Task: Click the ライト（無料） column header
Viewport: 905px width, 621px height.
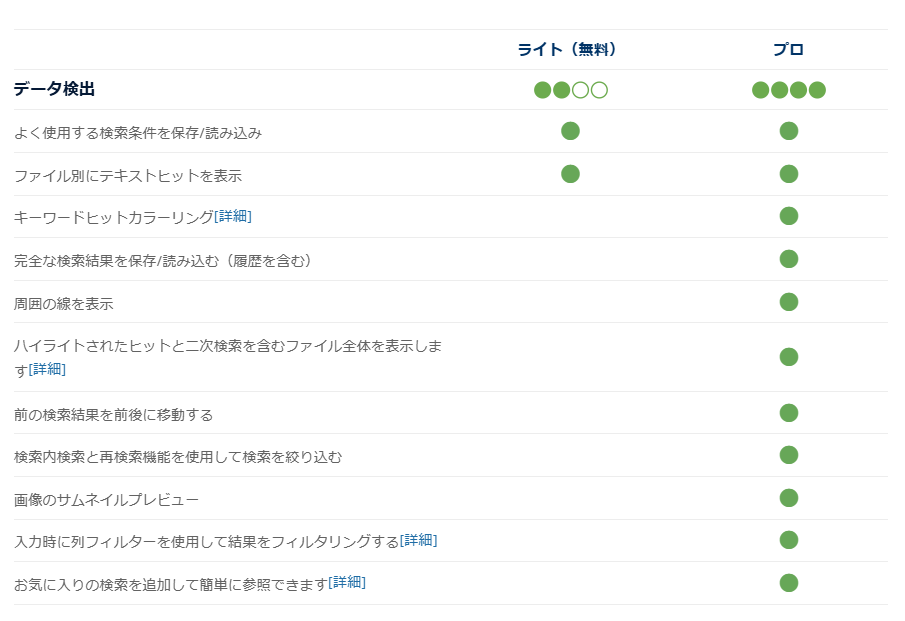Action: pos(567,50)
